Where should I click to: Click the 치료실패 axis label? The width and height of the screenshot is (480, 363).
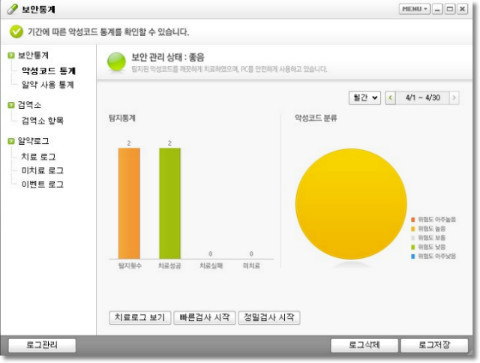pyautogui.click(x=211, y=266)
